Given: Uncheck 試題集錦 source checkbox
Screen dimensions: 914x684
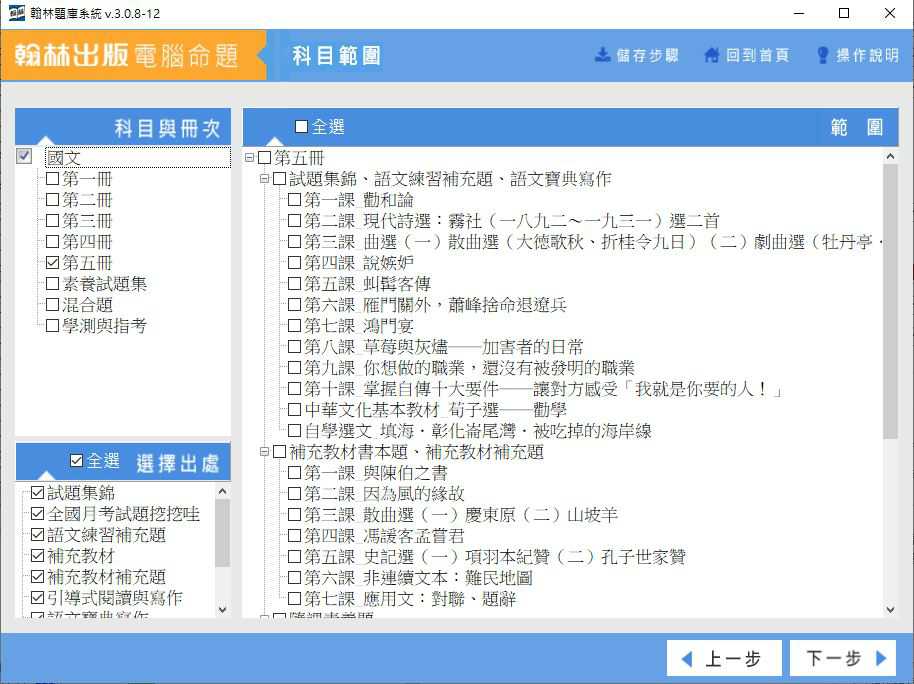Looking at the screenshot, I should [37, 493].
